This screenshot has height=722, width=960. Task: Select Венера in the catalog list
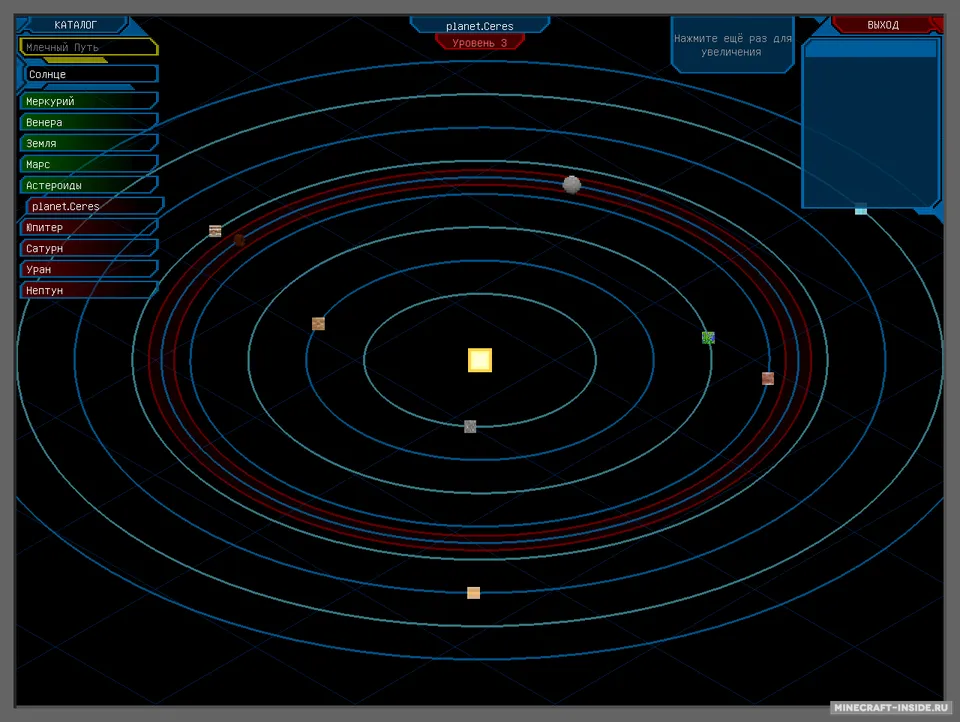tap(89, 122)
